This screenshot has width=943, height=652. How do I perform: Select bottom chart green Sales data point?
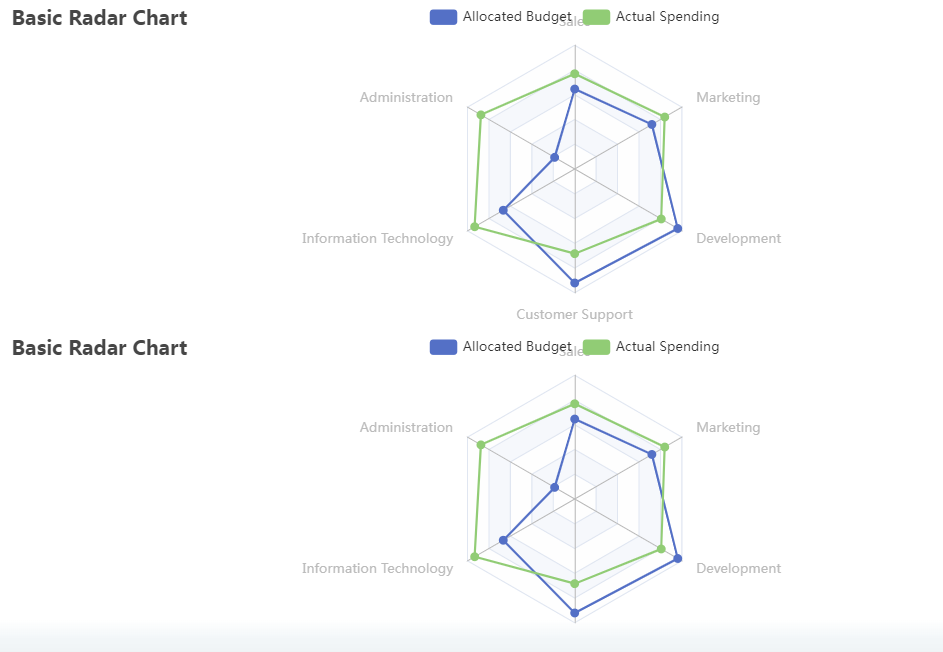(575, 404)
